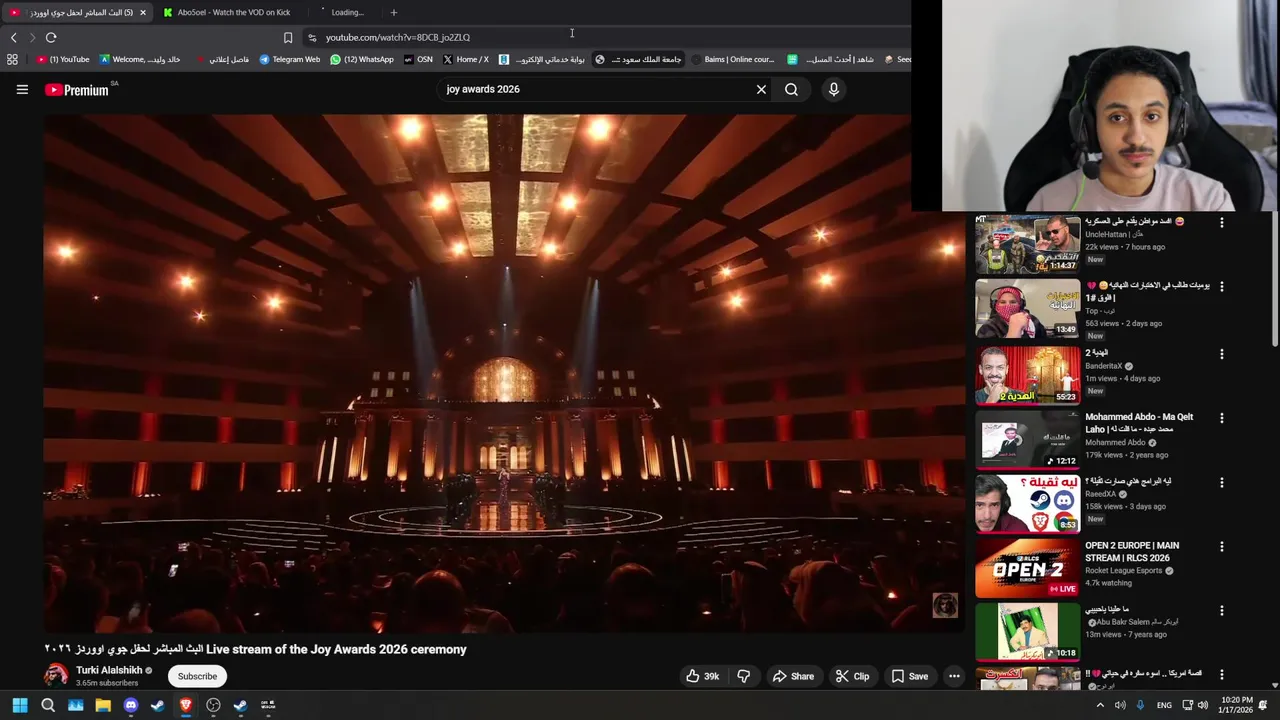The width and height of the screenshot is (1280, 720).
Task: Open Abu Bakr Salem 10:18 thumbnail
Action: (1027, 632)
